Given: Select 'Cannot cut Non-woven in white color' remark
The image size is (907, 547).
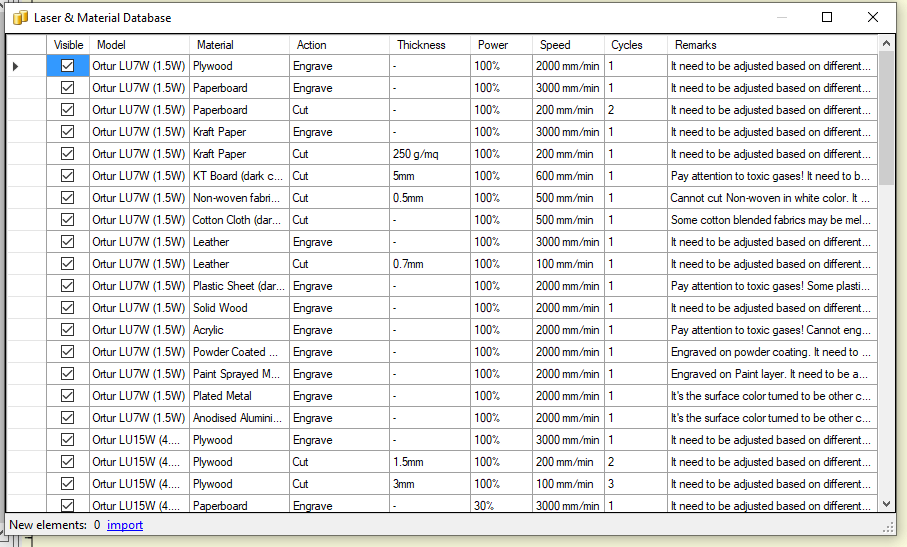Looking at the screenshot, I should click(772, 198).
